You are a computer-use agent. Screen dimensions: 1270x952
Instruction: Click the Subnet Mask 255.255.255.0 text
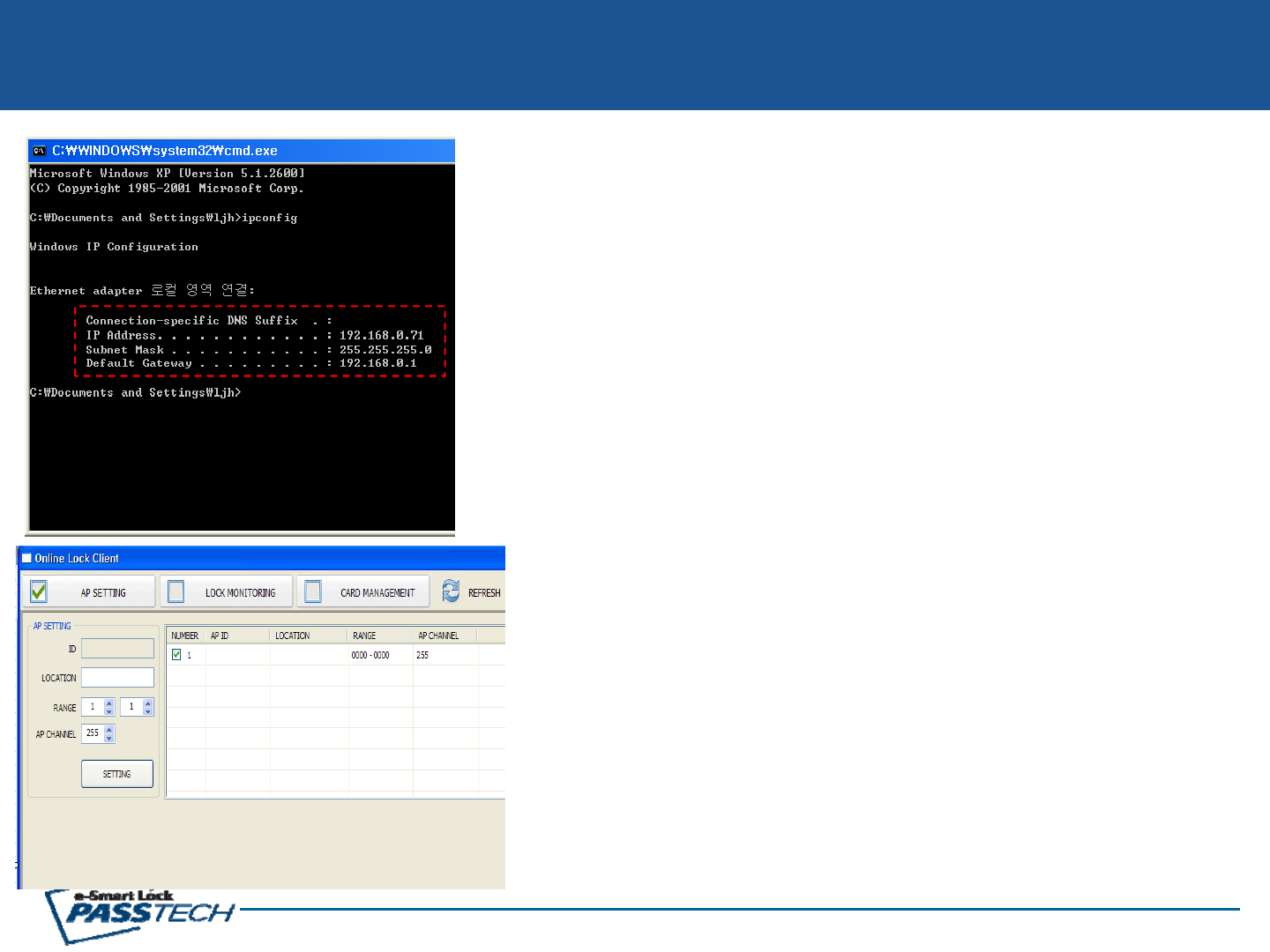tap(258, 350)
